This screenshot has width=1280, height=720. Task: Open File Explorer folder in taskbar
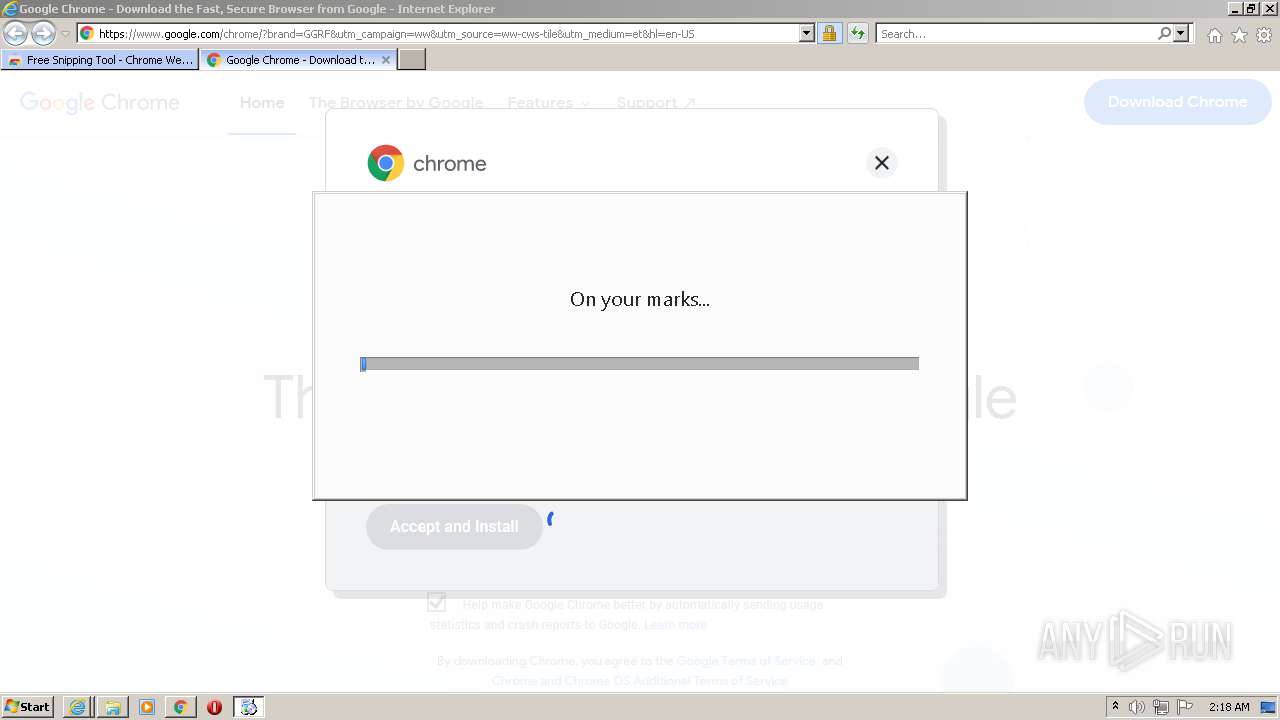tap(113, 707)
